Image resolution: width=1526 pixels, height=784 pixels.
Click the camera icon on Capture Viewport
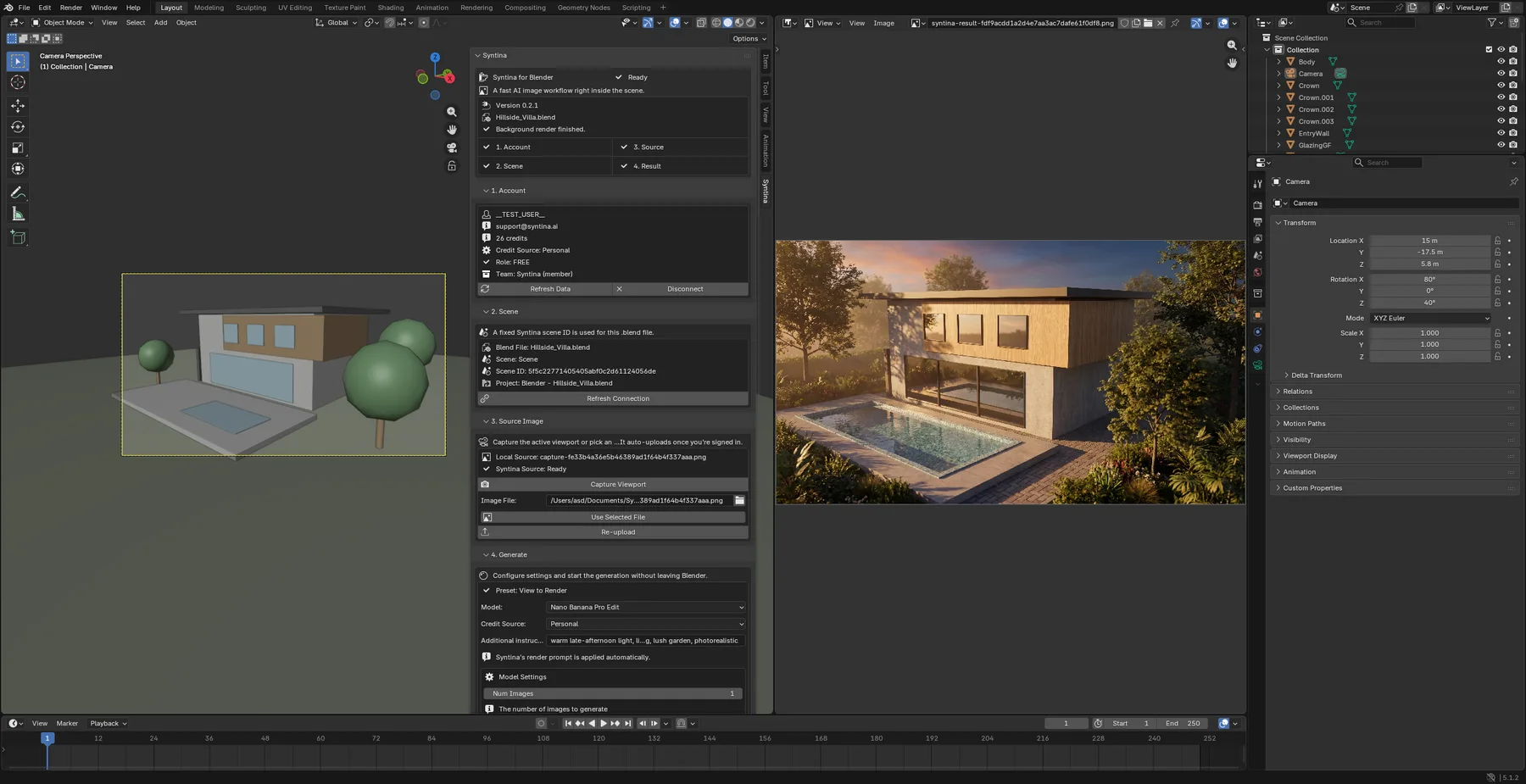[x=485, y=485]
